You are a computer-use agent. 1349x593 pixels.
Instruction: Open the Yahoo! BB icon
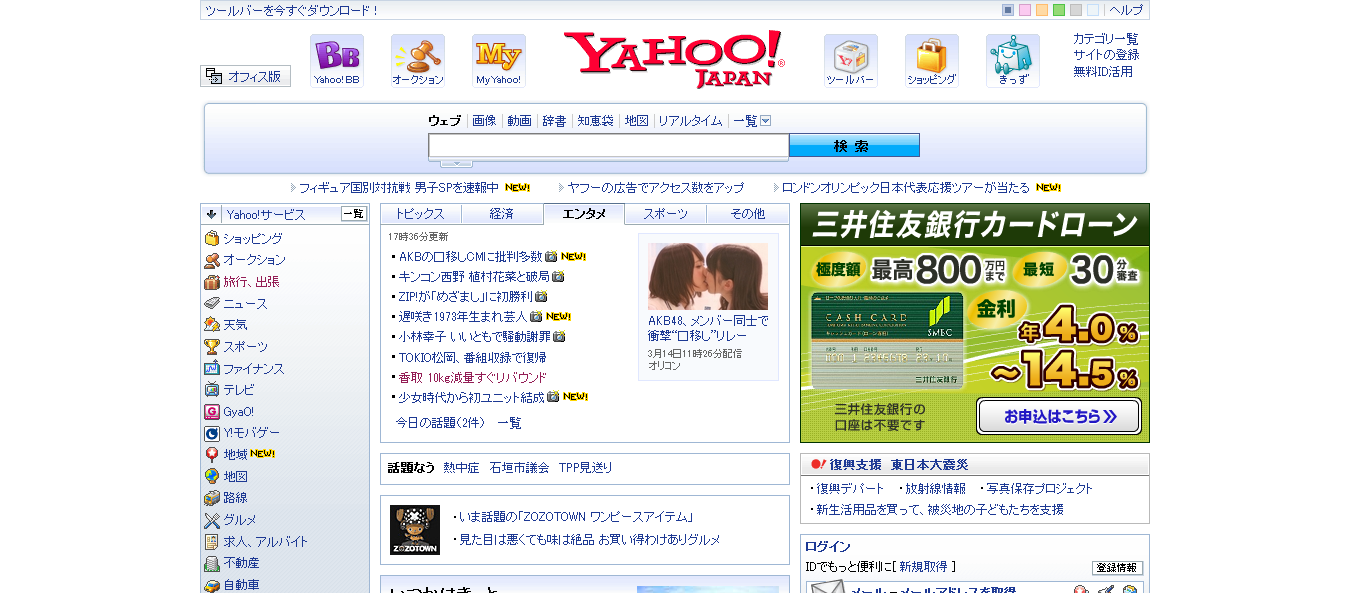(337, 61)
